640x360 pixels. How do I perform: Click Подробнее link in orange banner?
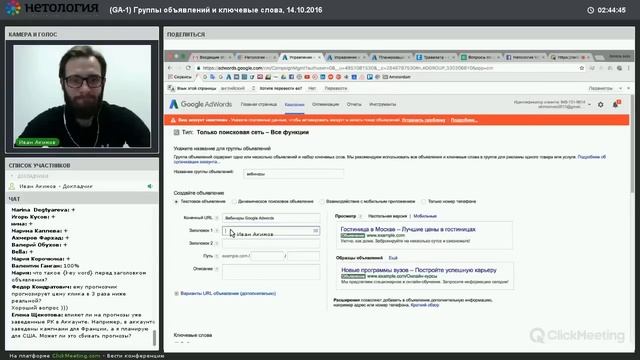[x=464, y=120]
